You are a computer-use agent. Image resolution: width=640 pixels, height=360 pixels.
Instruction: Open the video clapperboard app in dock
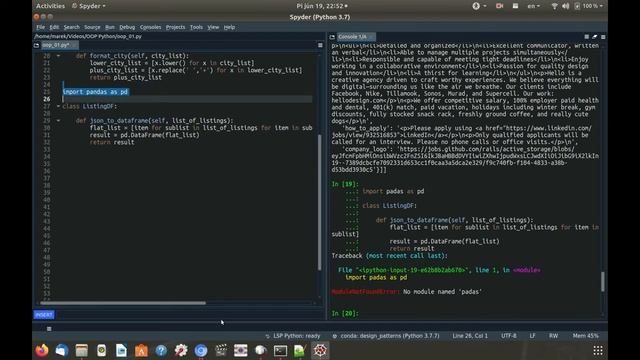[221, 351]
